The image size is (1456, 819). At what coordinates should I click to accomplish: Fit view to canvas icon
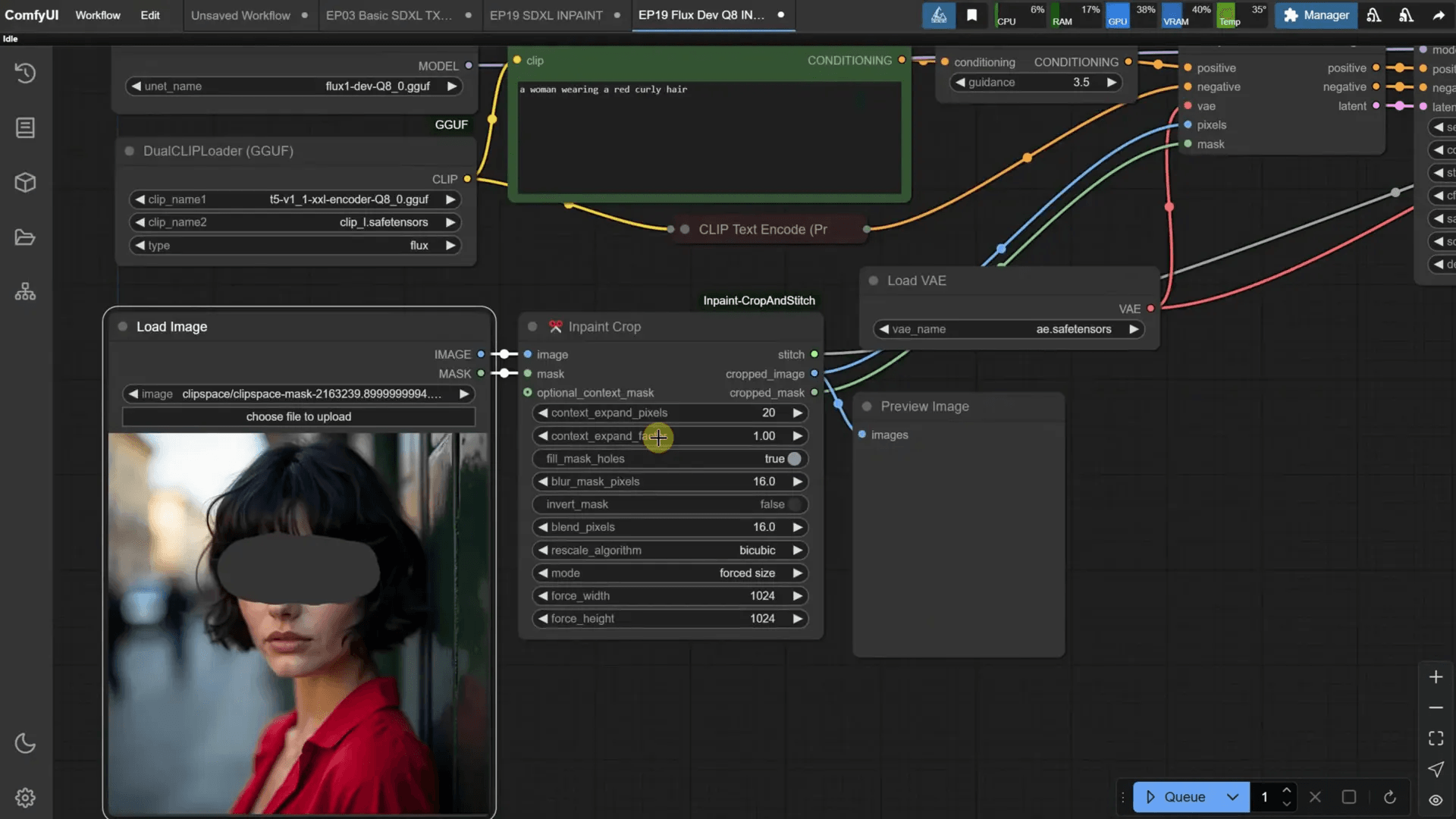click(1436, 739)
